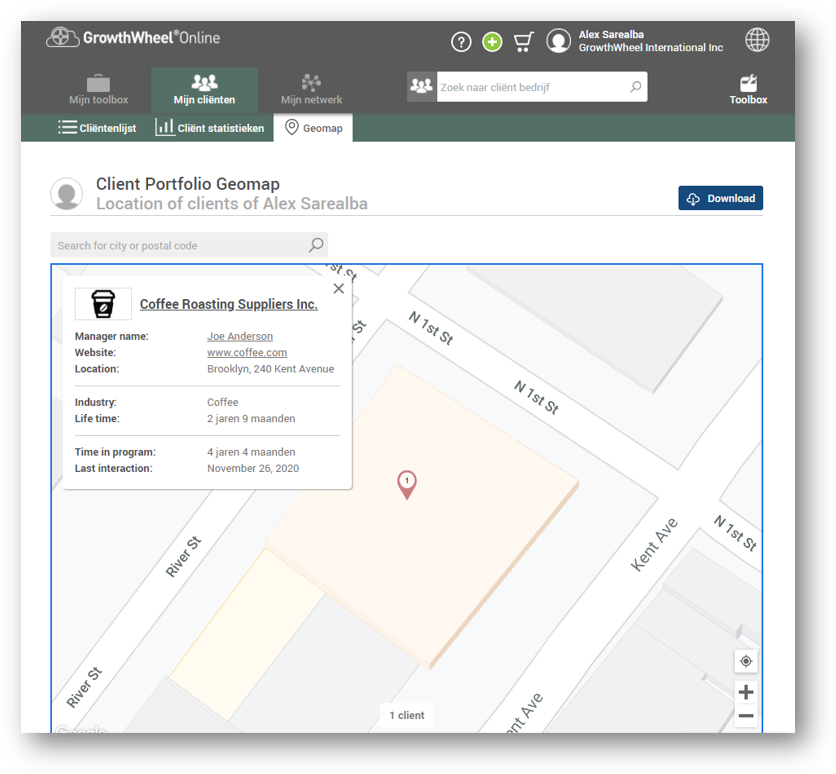The width and height of the screenshot is (836, 774).
Task: Switch to Cliënt statistieken subtab
Action: 210,128
